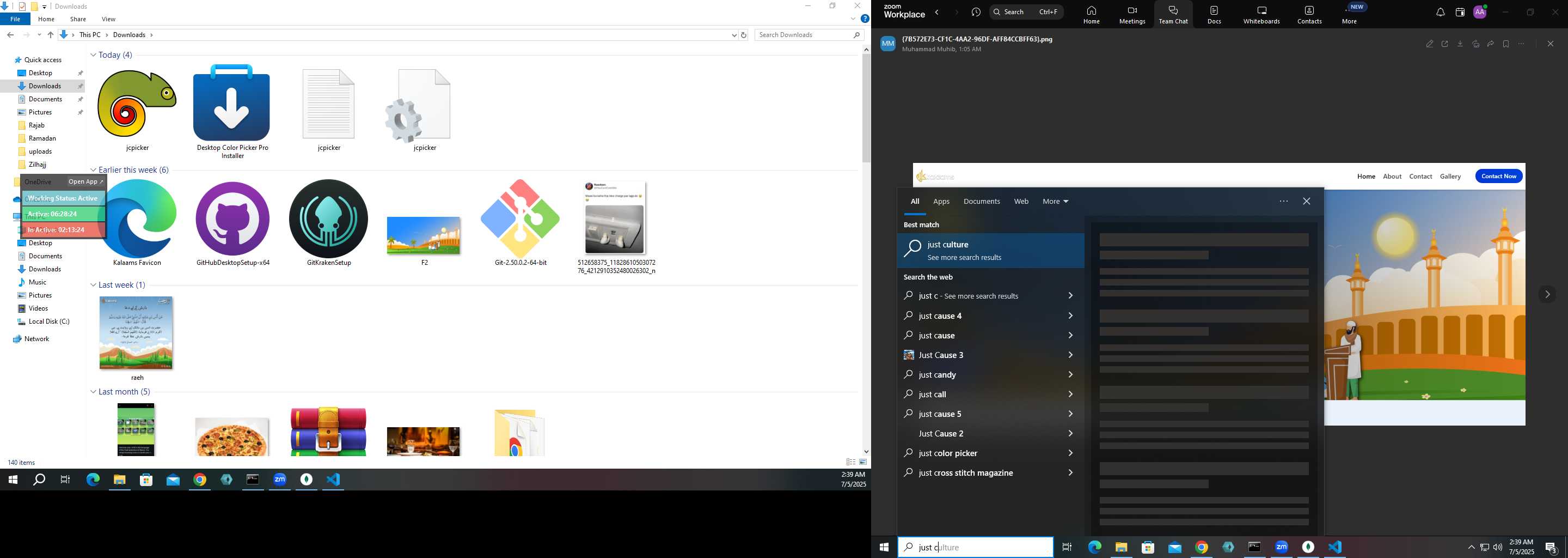Open Zoom Contacts tab
The height and width of the screenshot is (558, 1568).
pos(1309,15)
